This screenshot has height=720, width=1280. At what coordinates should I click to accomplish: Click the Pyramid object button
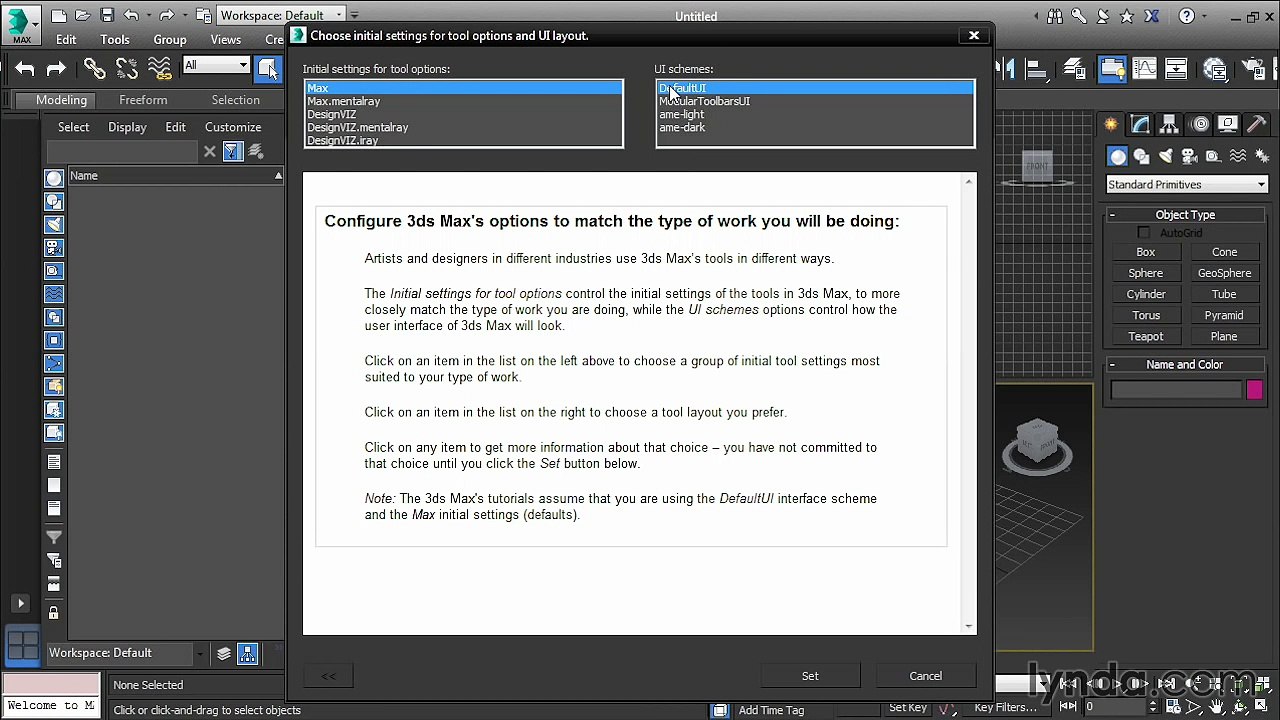1224,316
